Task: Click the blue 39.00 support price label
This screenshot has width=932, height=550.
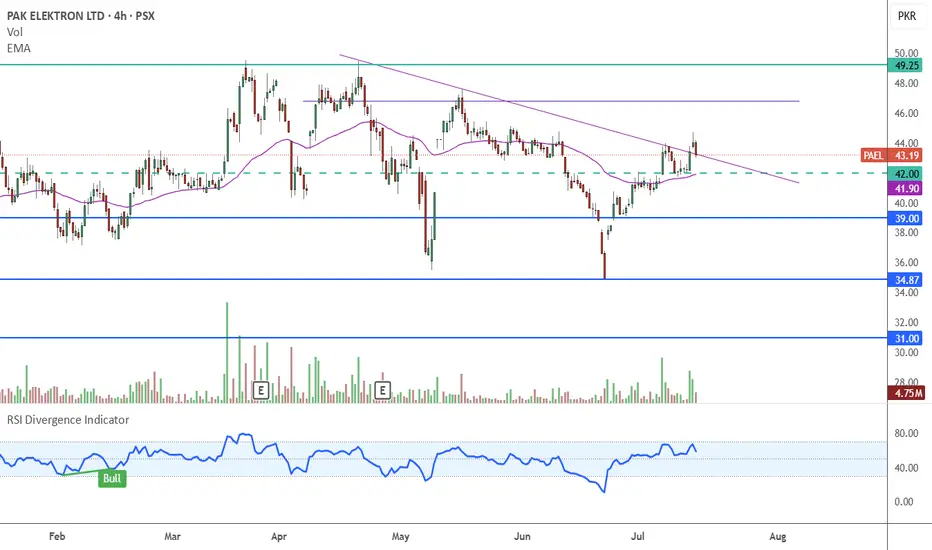Action: pos(905,218)
